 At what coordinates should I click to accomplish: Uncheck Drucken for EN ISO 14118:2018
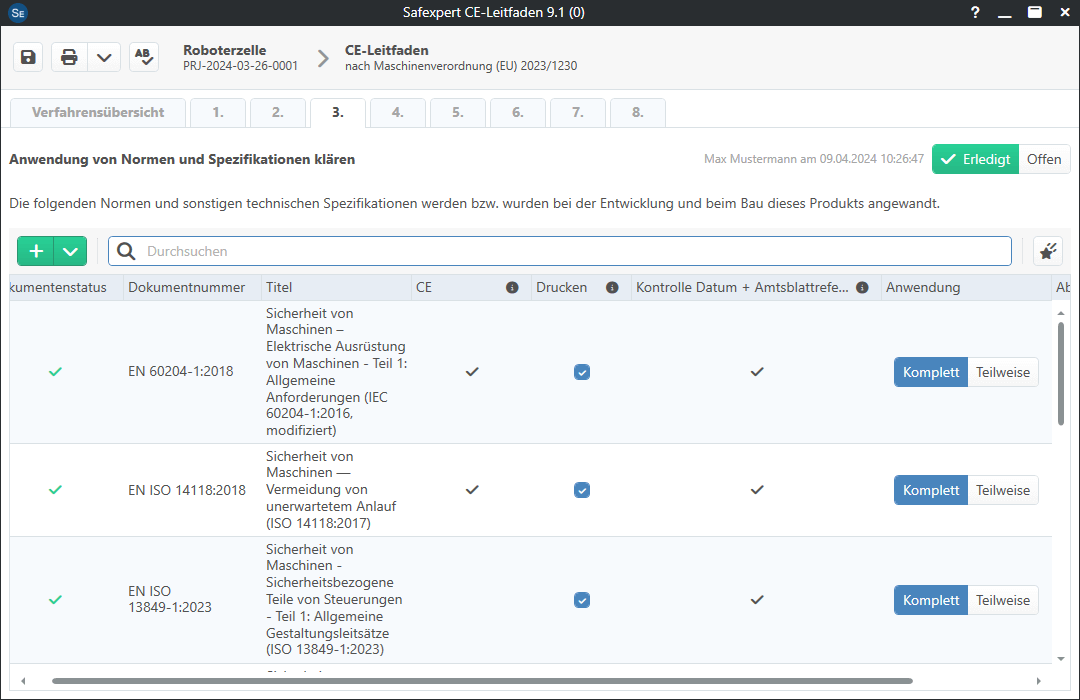pyautogui.click(x=582, y=490)
